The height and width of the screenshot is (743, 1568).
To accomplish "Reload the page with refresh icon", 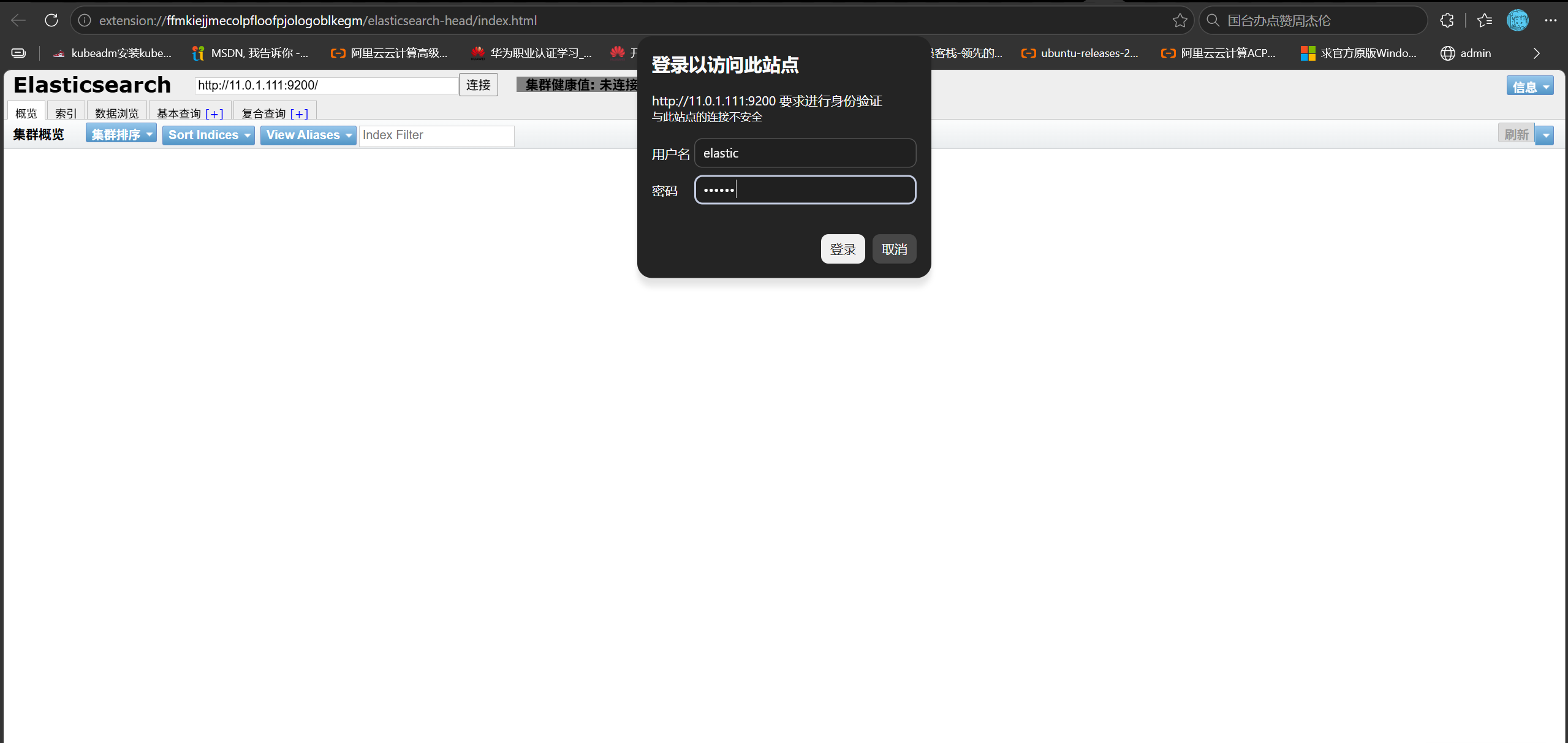I will [x=51, y=20].
